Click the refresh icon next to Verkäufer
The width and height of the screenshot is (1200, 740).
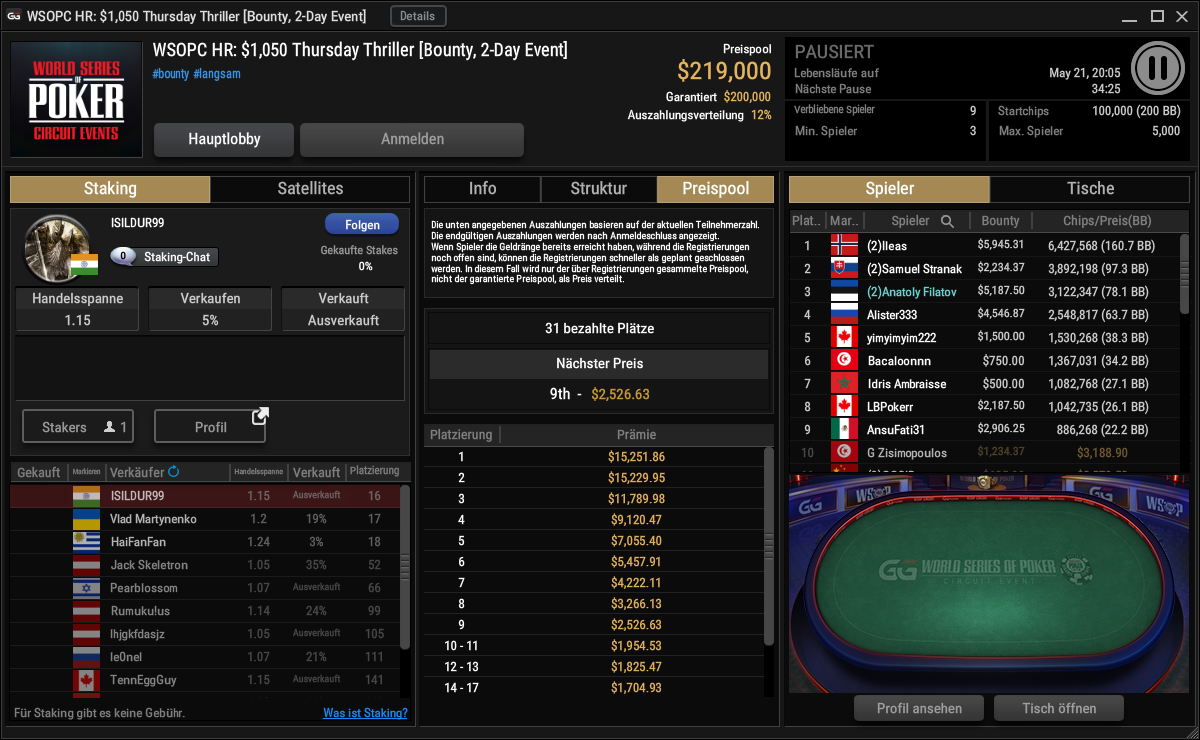click(x=174, y=471)
